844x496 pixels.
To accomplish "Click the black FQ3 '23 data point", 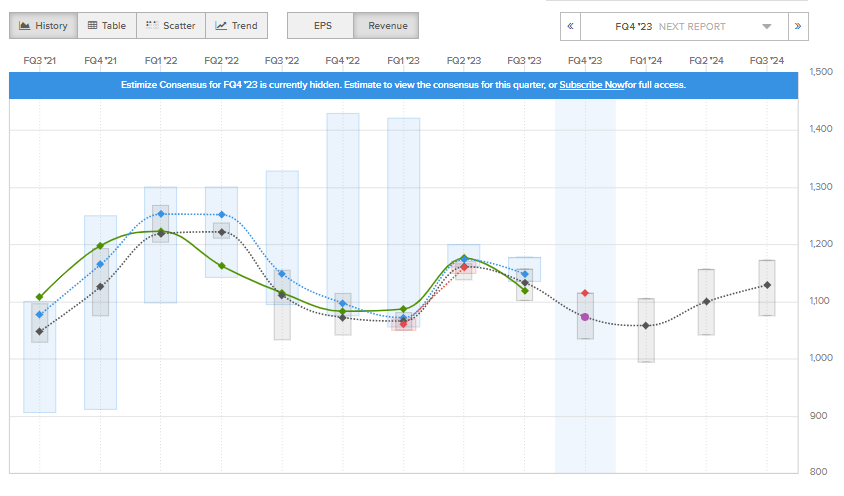I will click(525, 283).
